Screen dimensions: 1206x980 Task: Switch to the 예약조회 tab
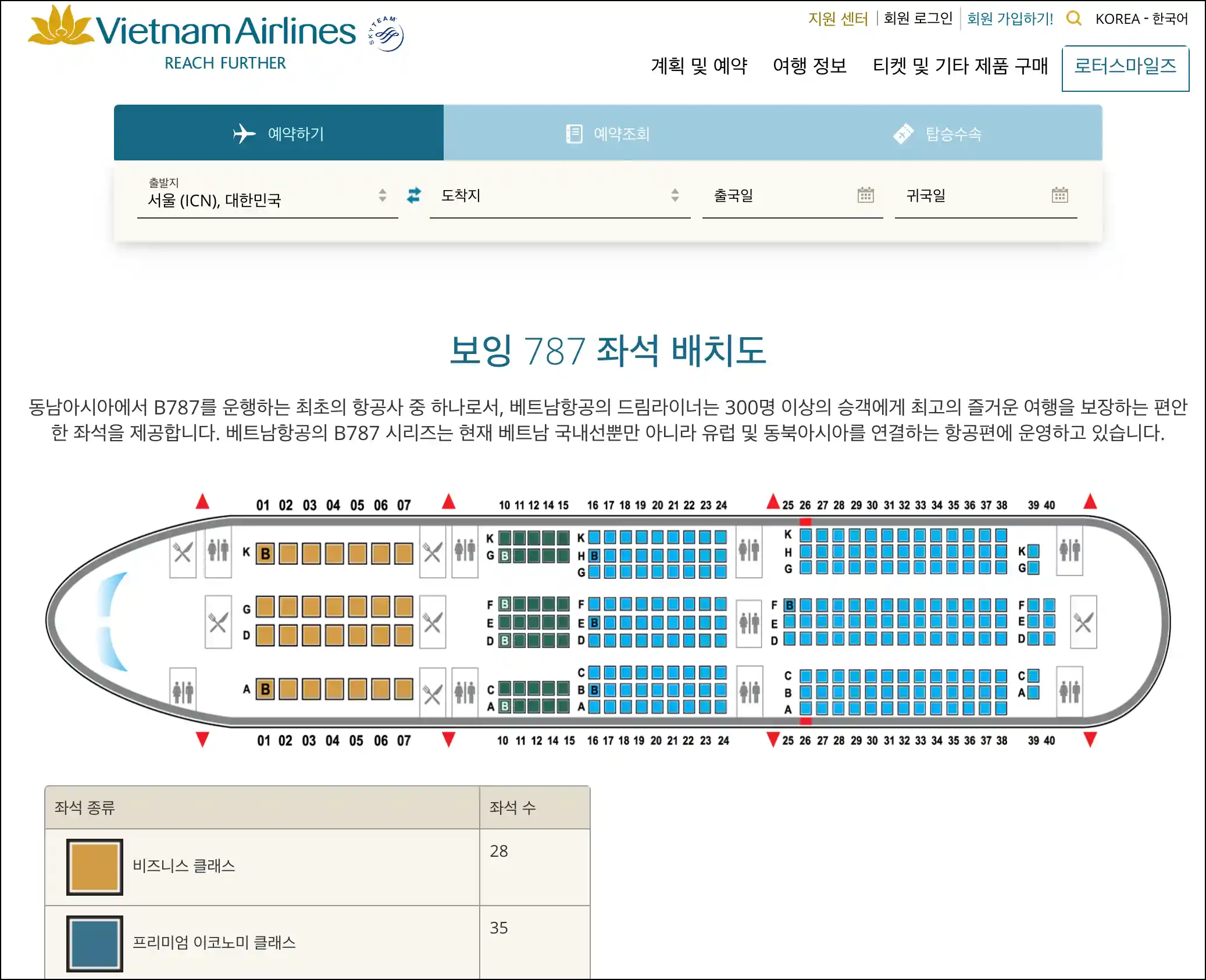(x=608, y=133)
